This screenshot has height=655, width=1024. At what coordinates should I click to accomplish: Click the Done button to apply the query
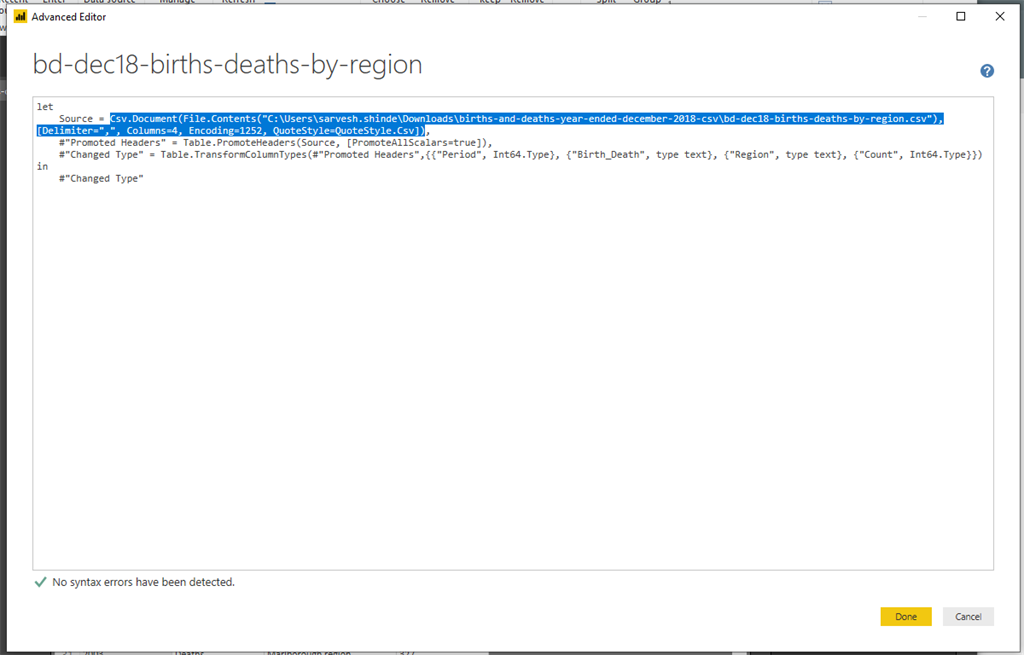click(x=905, y=616)
